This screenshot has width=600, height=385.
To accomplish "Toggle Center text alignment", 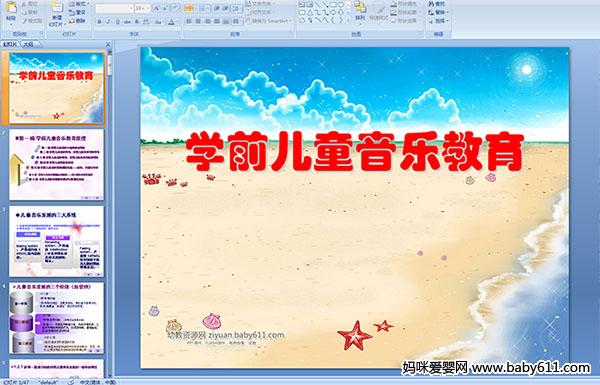I will coord(198,21).
